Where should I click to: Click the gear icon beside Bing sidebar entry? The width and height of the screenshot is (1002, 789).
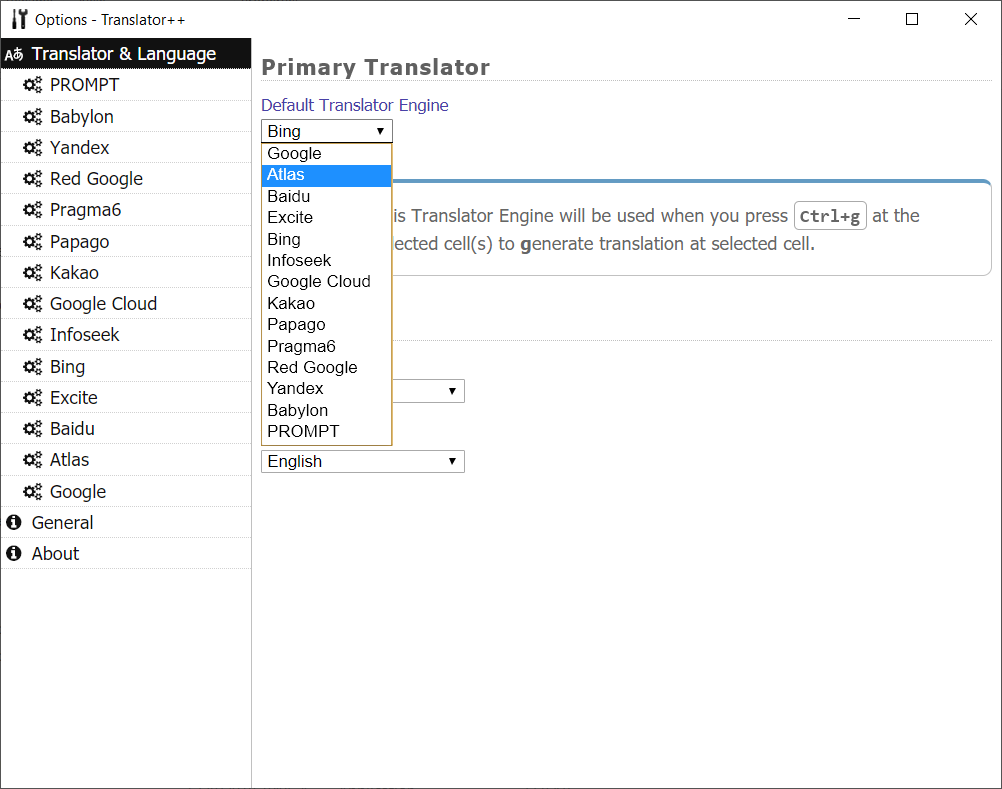33,366
